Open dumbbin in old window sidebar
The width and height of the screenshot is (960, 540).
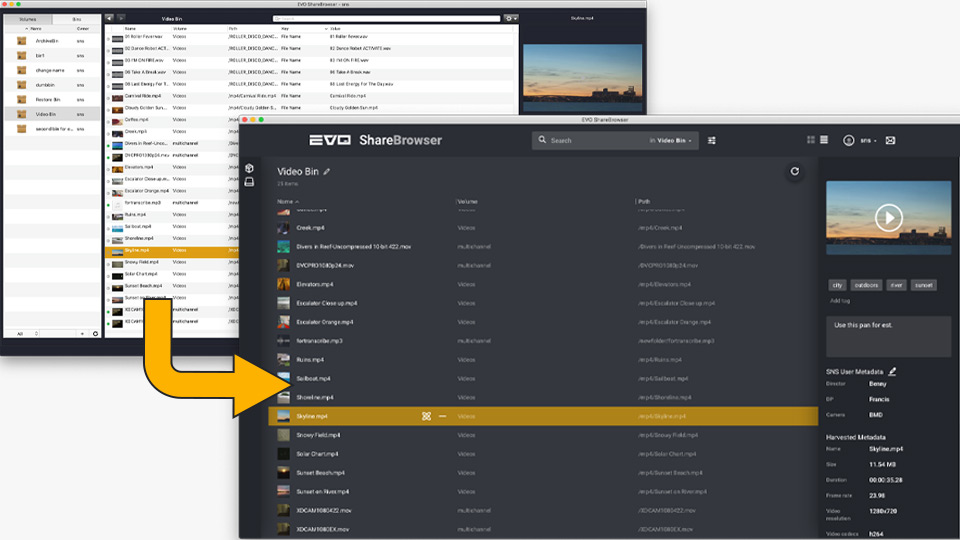[52, 85]
